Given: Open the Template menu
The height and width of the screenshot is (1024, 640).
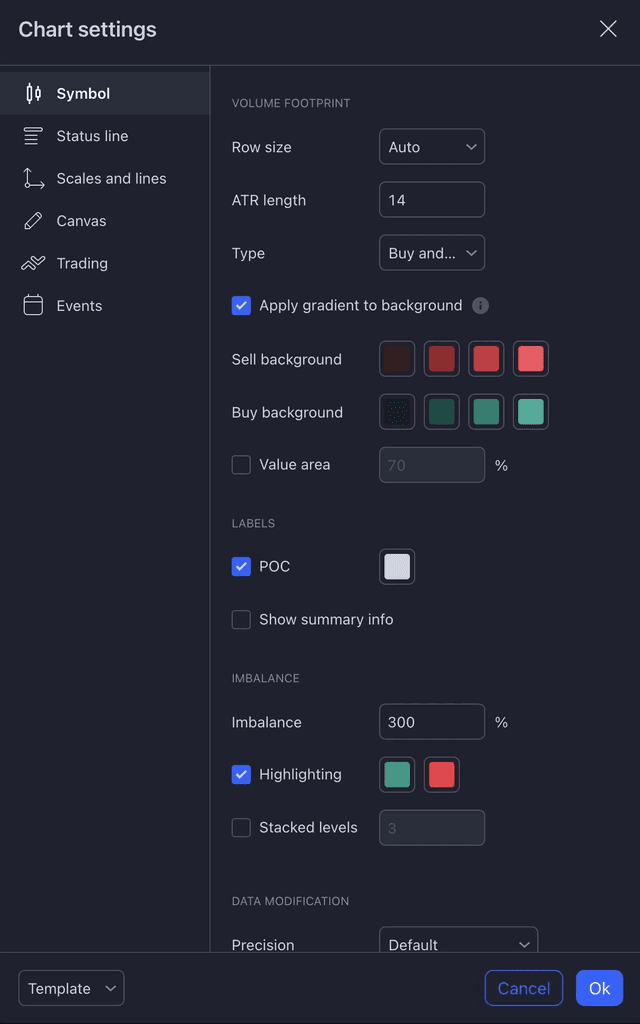Looking at the screenshot, I should tap(71, 988).
